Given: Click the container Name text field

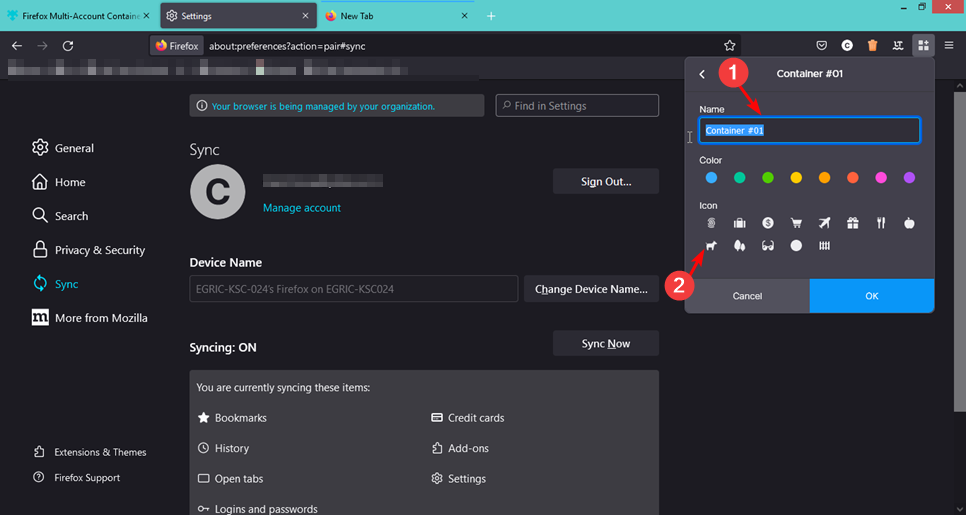Looking at the screenshot, I should [810, 131].
